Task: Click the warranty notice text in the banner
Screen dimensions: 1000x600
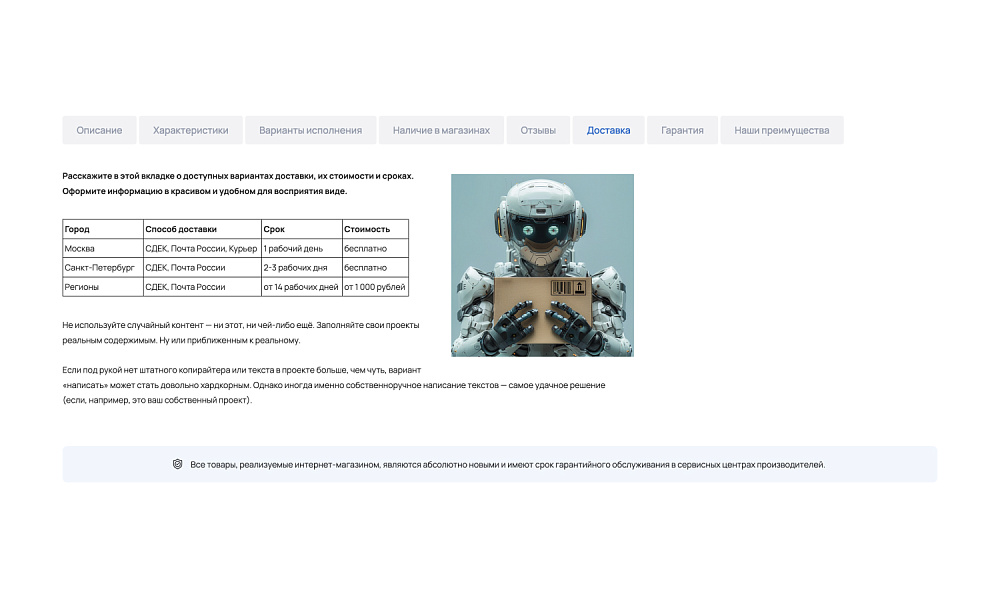Action: tap(507, 464)
